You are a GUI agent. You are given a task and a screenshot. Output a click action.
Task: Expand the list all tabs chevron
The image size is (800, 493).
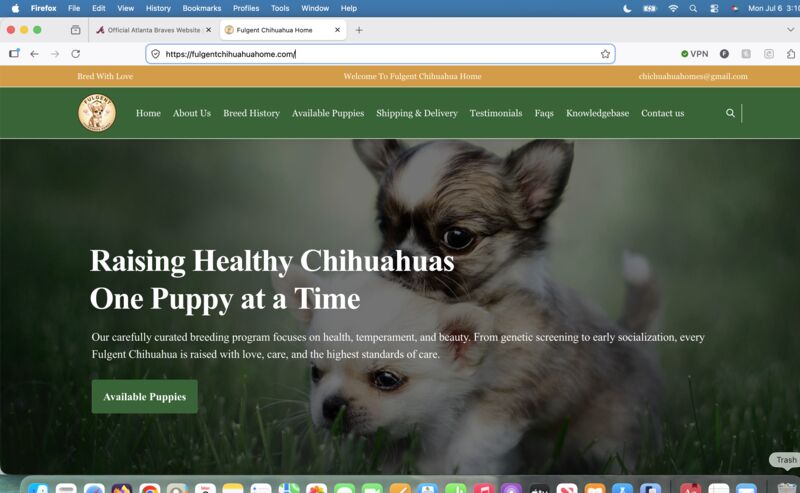click(790, 30)
